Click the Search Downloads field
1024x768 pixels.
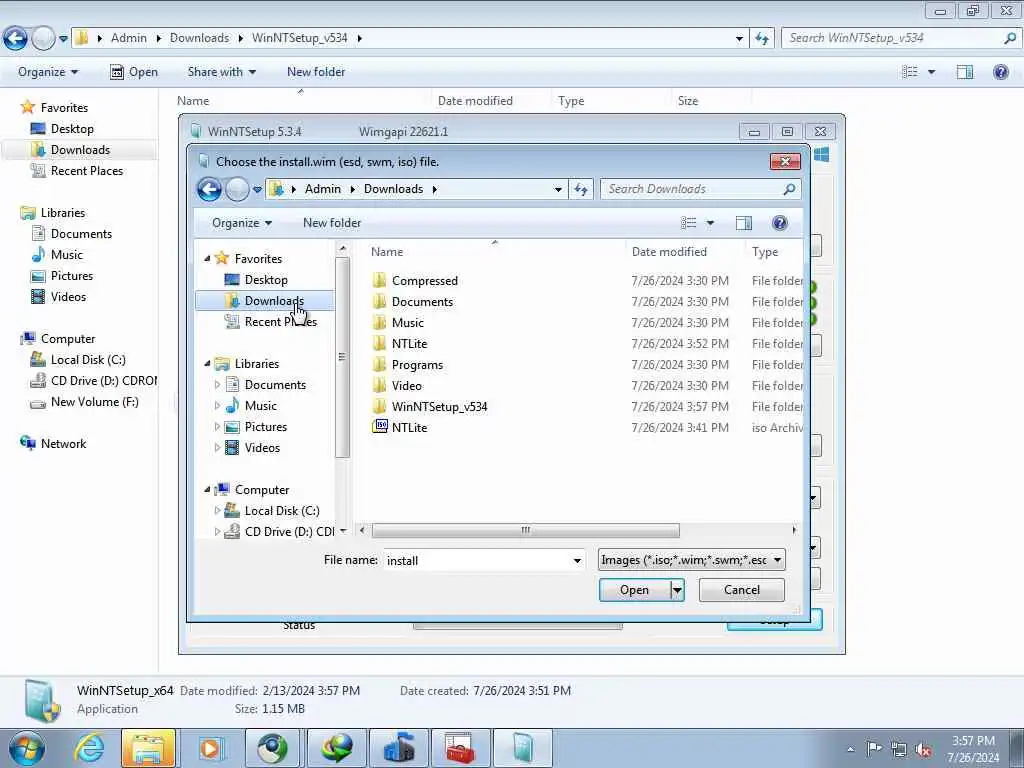point(692,189)
